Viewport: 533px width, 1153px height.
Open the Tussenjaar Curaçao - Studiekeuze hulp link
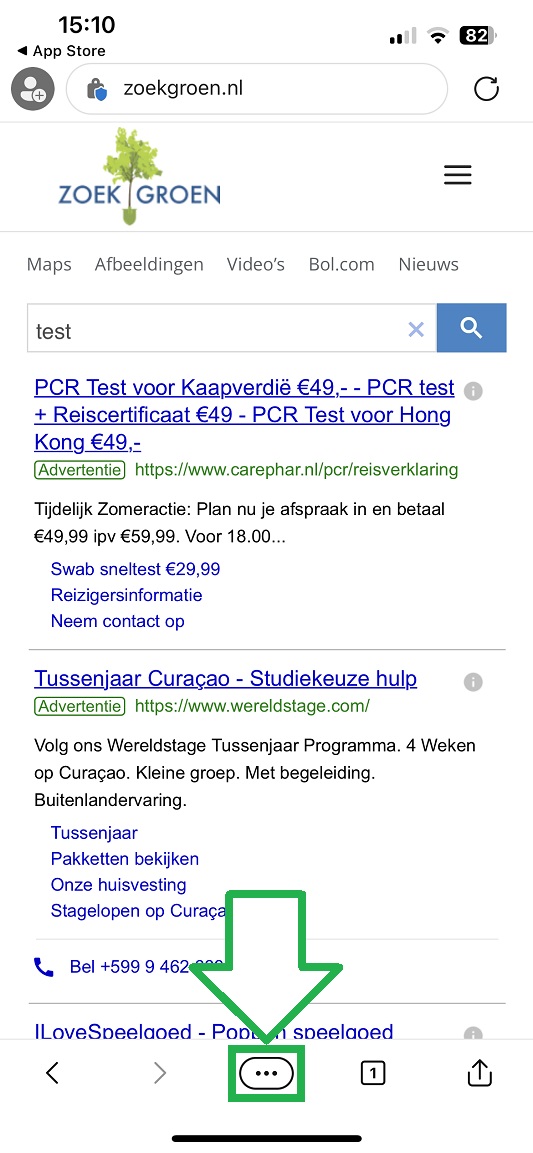(226, 678)
